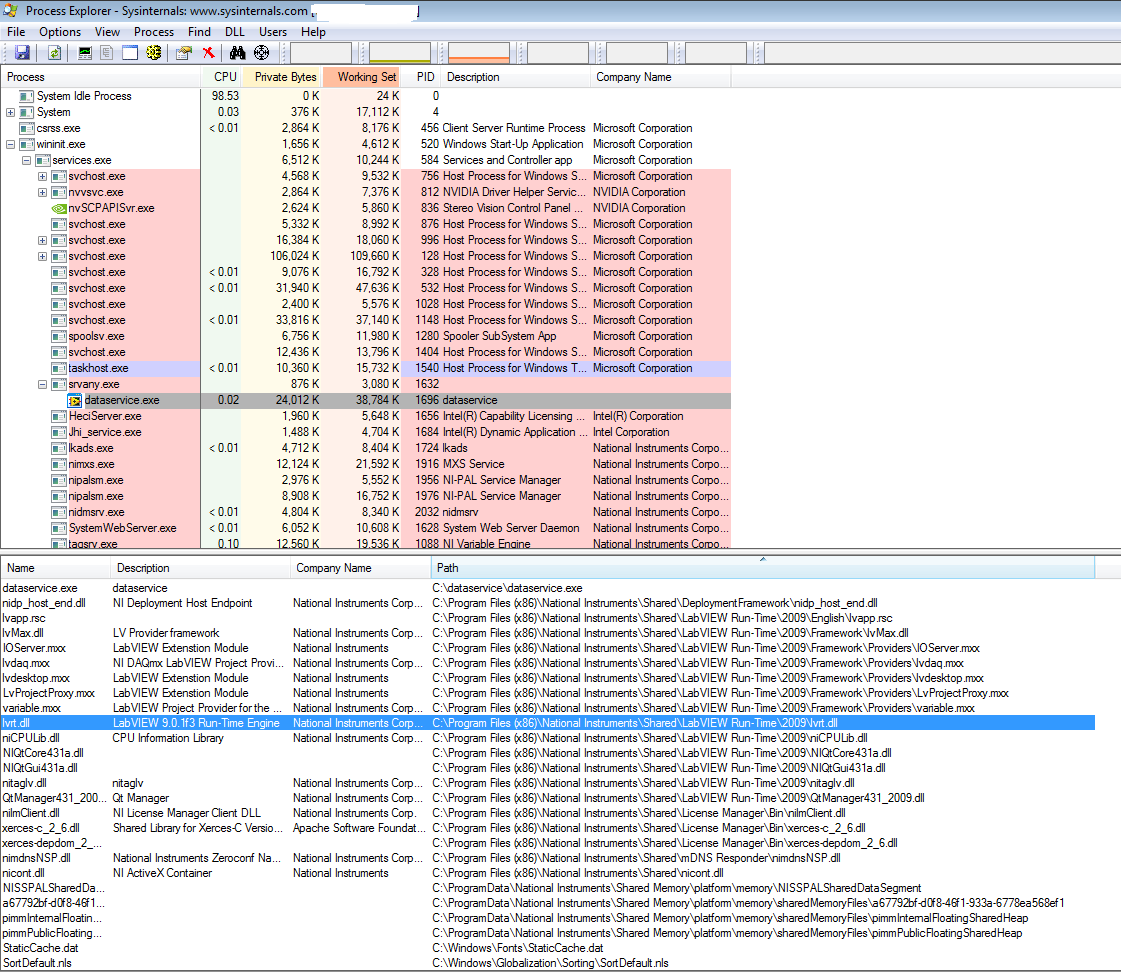Select the nimdnsNSP.dll entry

coord(548,859)
